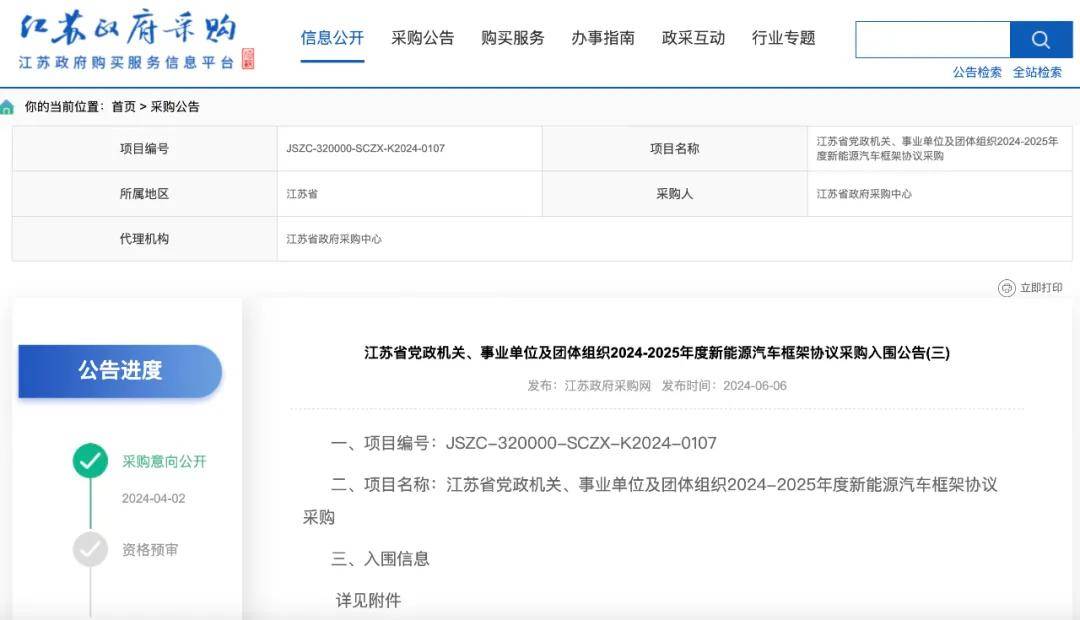Click the 三、入围信息 heading
This screenshot has height=620, width=1080.
tap(380, 559)
